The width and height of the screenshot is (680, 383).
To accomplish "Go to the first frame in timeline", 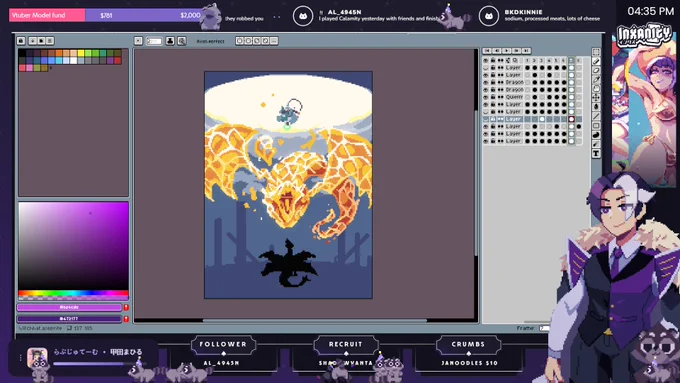I will click(x=487, y=51).
